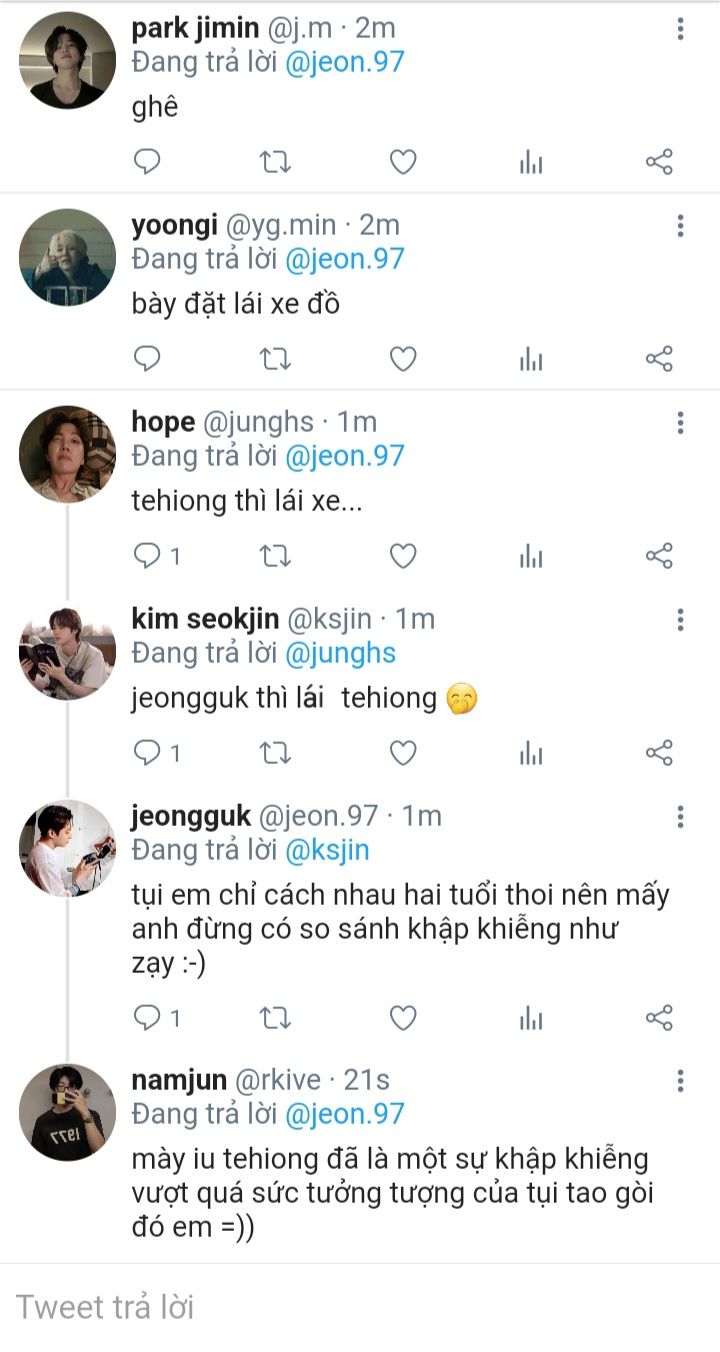
Task: Reply to kim seokjin's tweet
Action: point(148,753)
